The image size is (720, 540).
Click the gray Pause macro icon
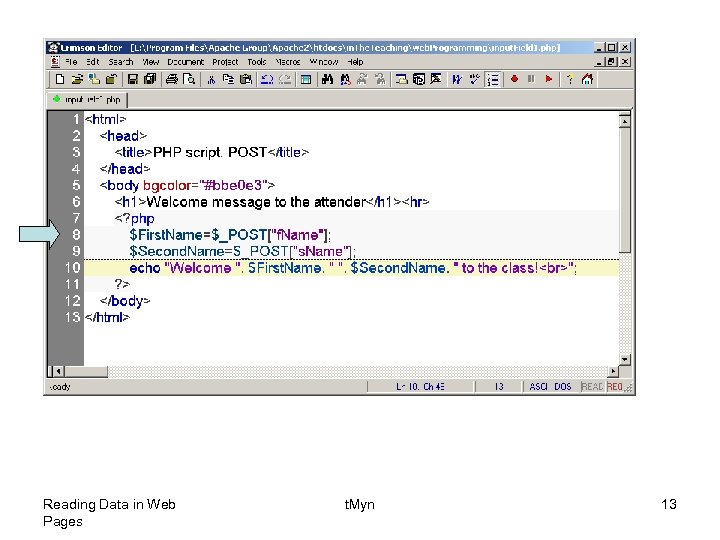click(531, 79)
